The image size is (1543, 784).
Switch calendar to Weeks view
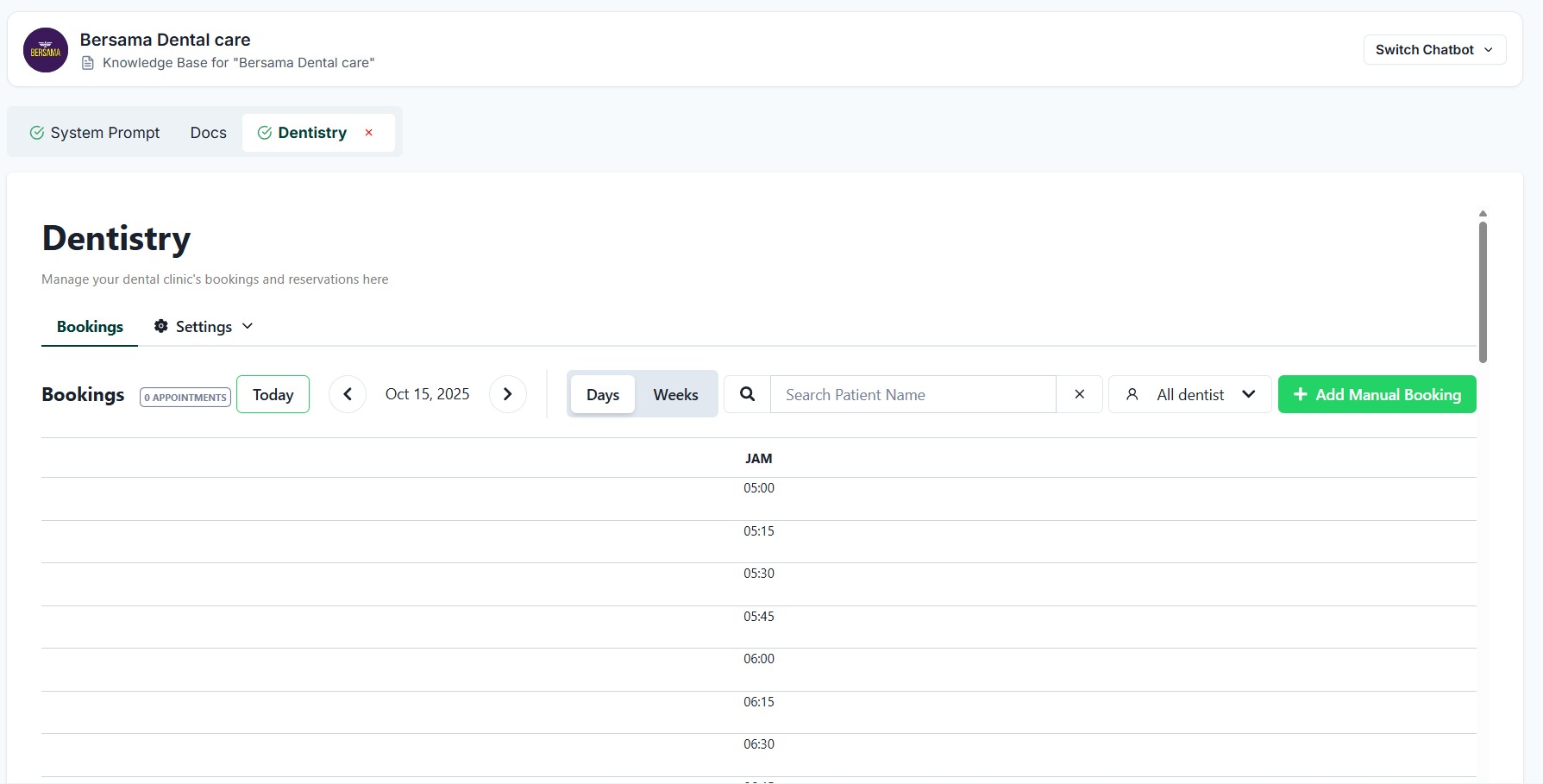click(675, 394)
